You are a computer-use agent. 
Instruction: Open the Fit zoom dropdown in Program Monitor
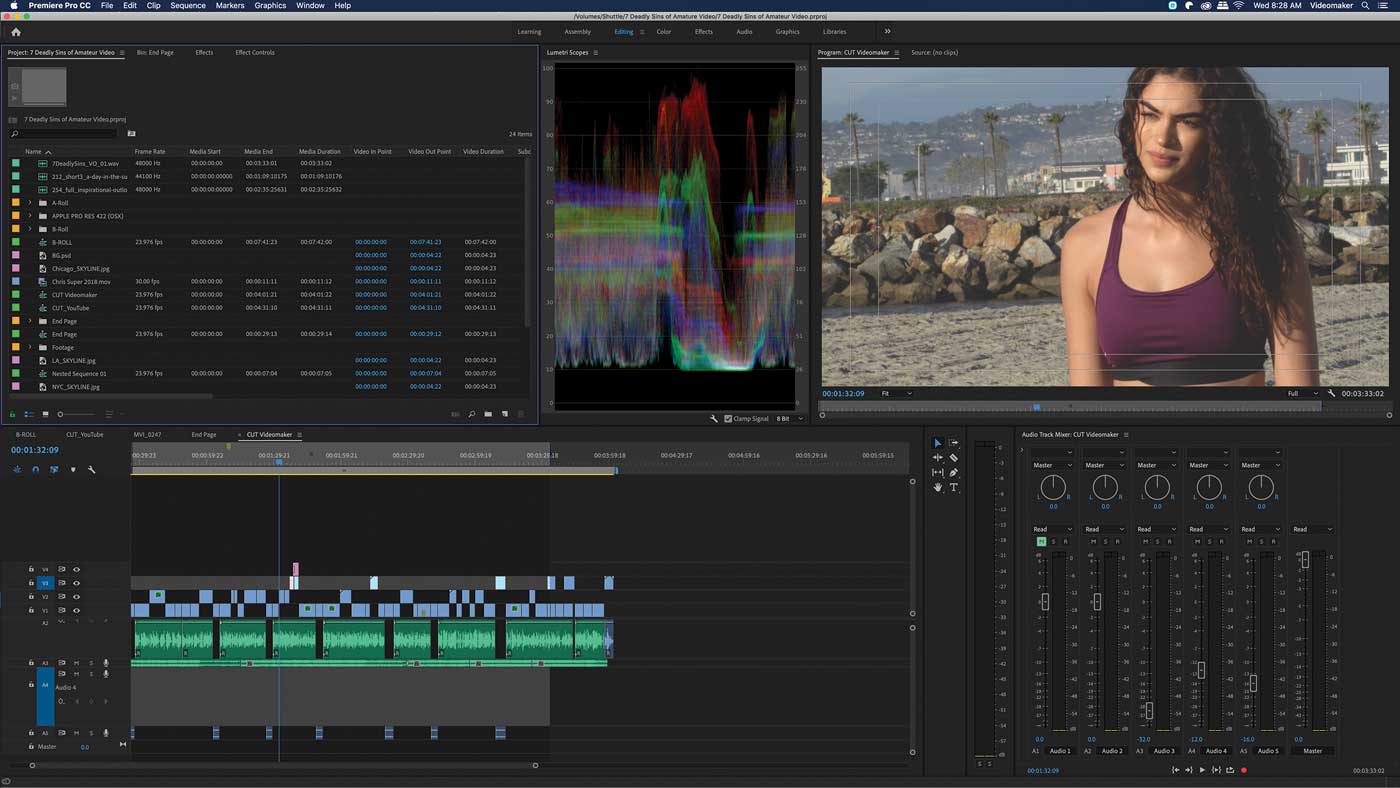pyautogui.click(x=895, y=393)
